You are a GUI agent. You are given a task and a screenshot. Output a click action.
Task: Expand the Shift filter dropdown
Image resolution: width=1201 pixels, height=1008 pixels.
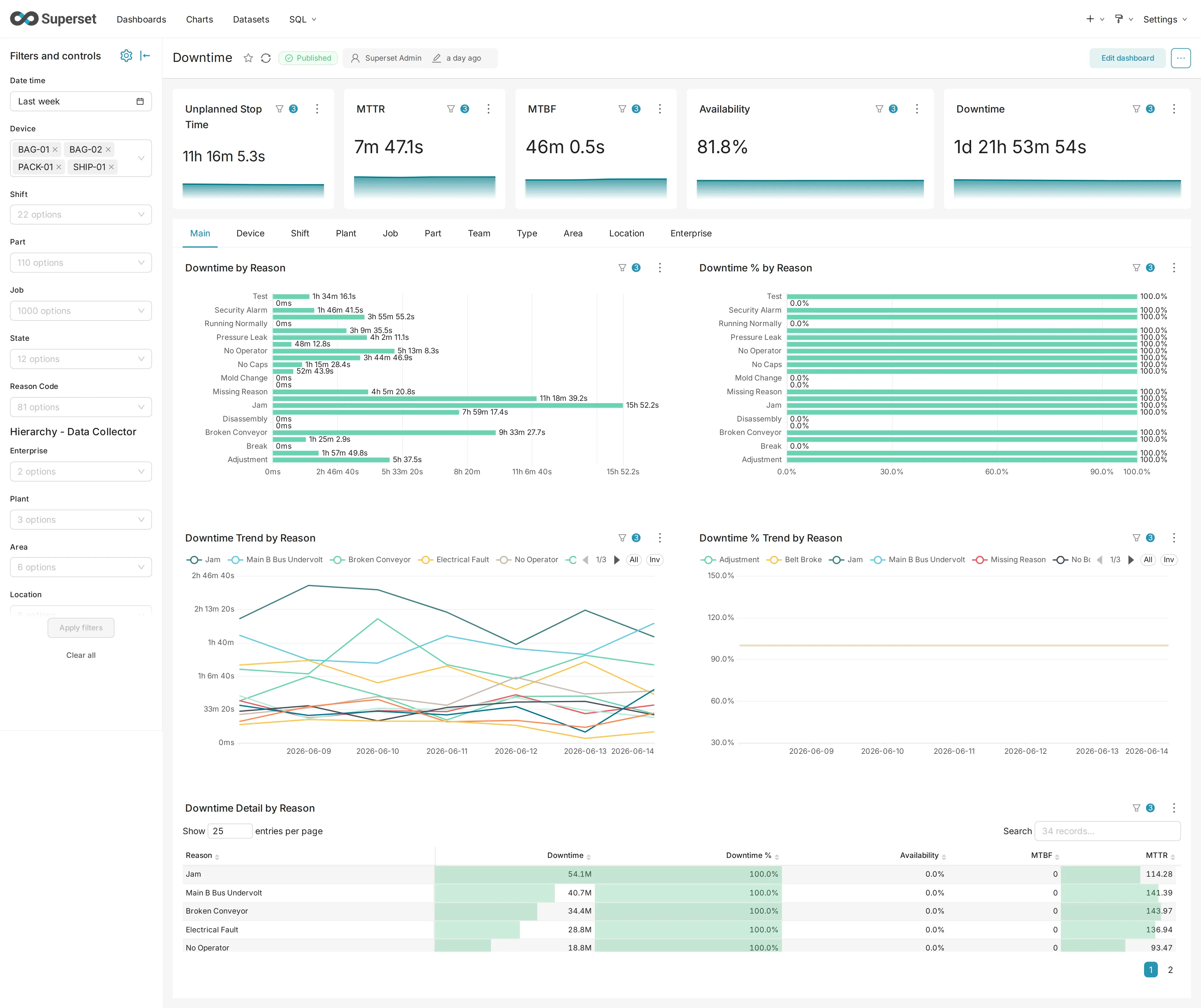(81, 214)
